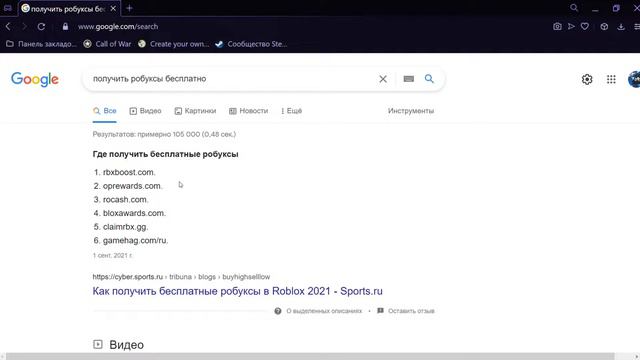Open the Сообщество Steam bookmark

[251, 44]
